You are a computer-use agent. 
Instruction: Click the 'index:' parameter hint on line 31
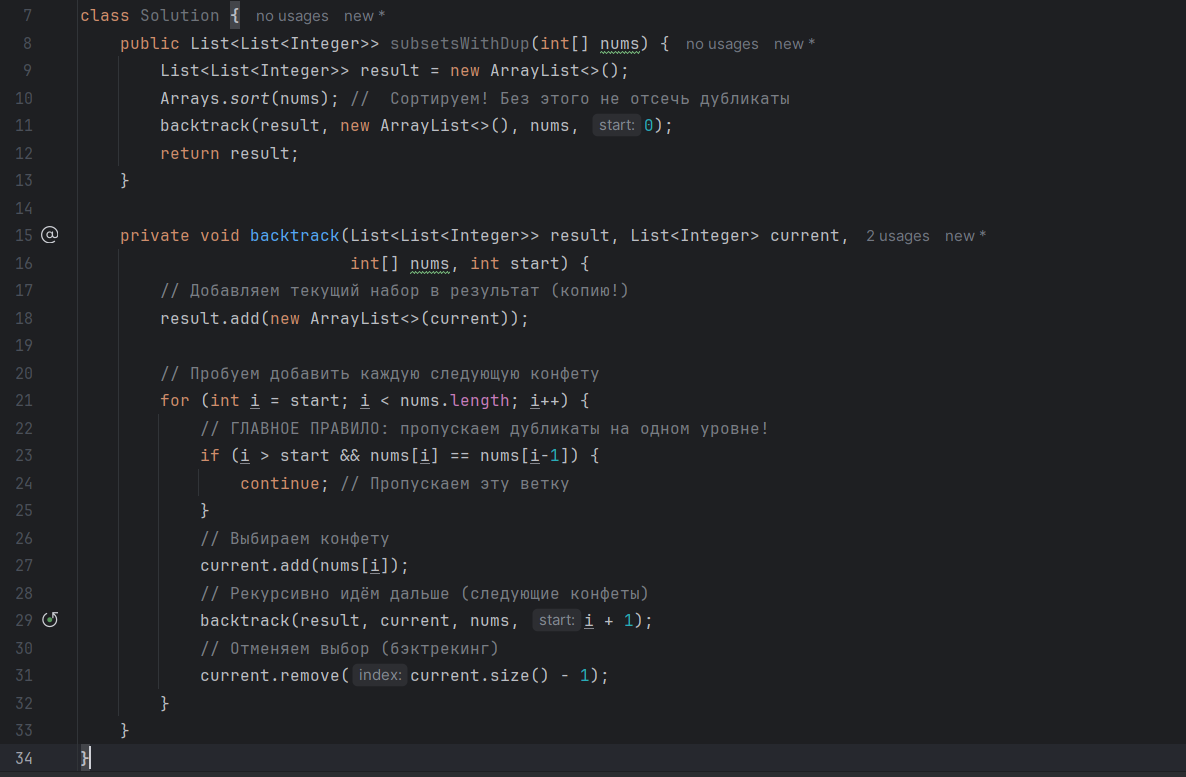pos(380,676)
